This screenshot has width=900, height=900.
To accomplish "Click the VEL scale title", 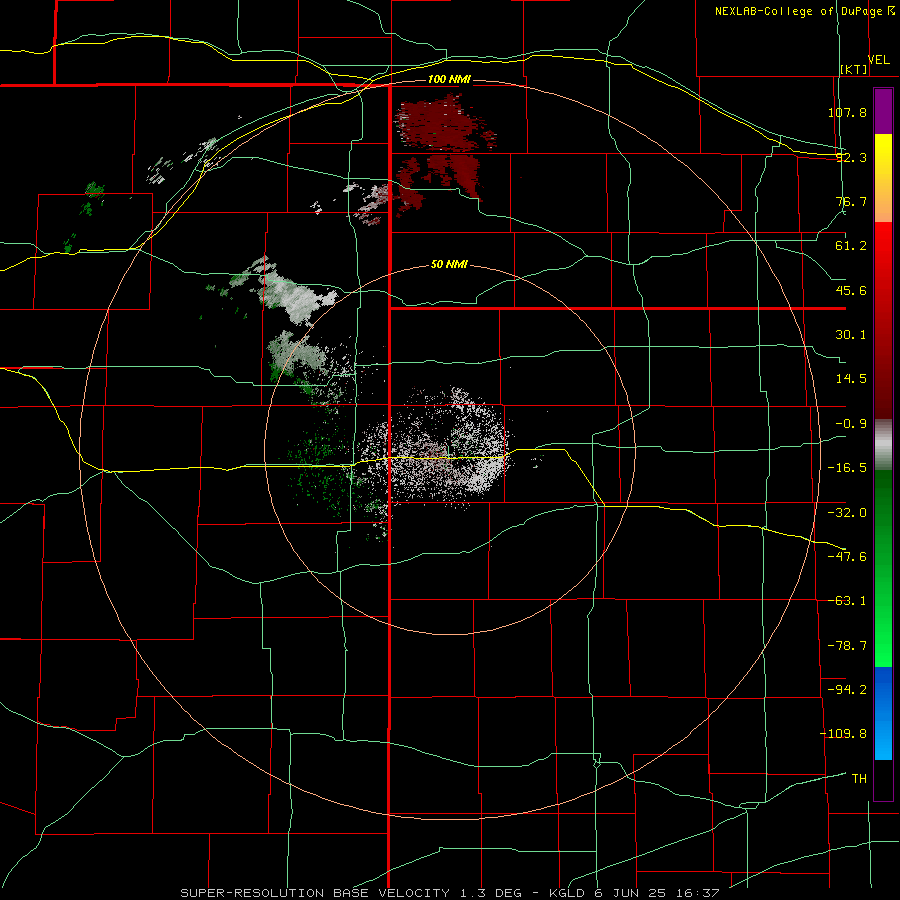I will 878,60.
